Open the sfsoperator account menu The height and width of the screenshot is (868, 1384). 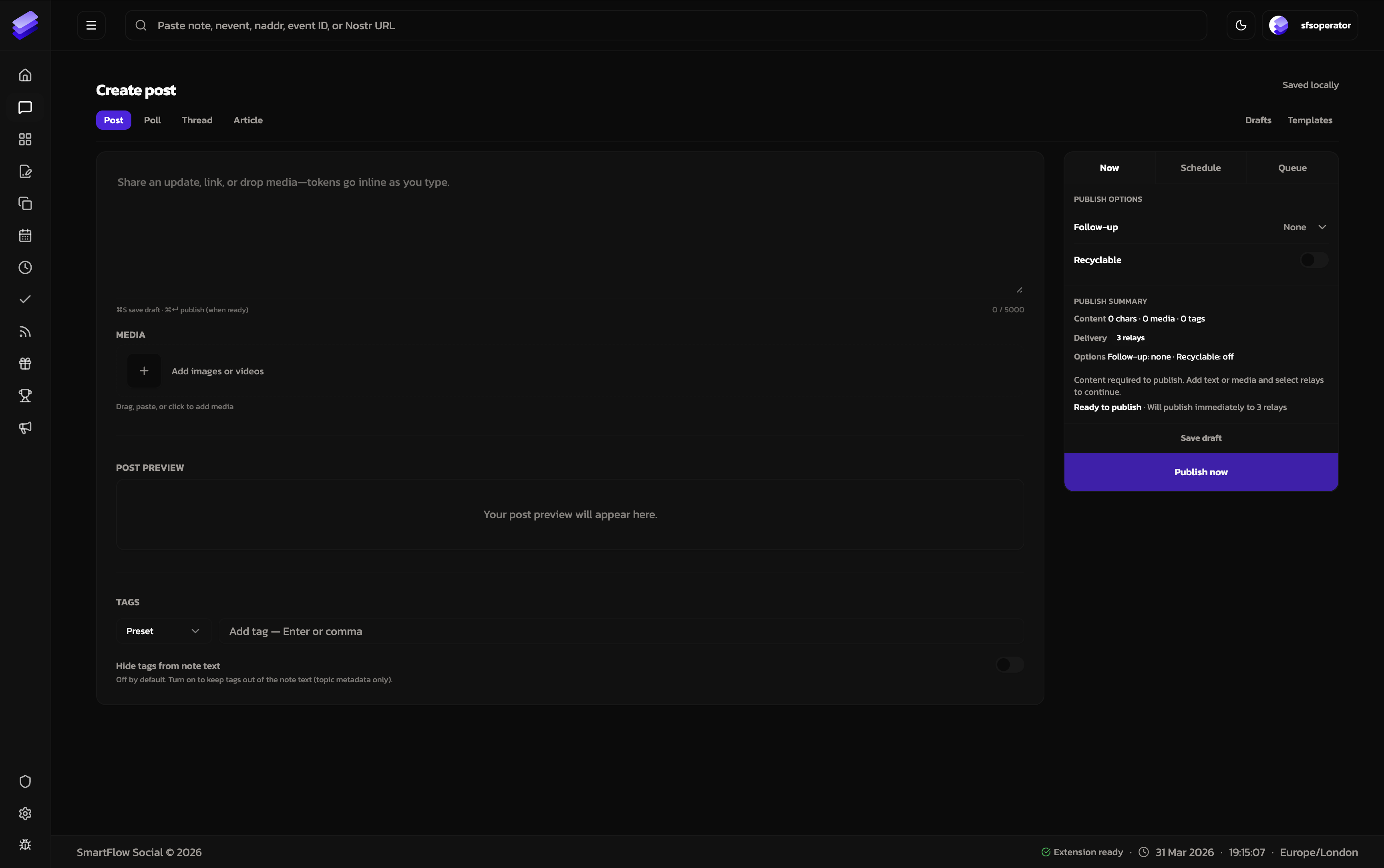point(1310,25)
